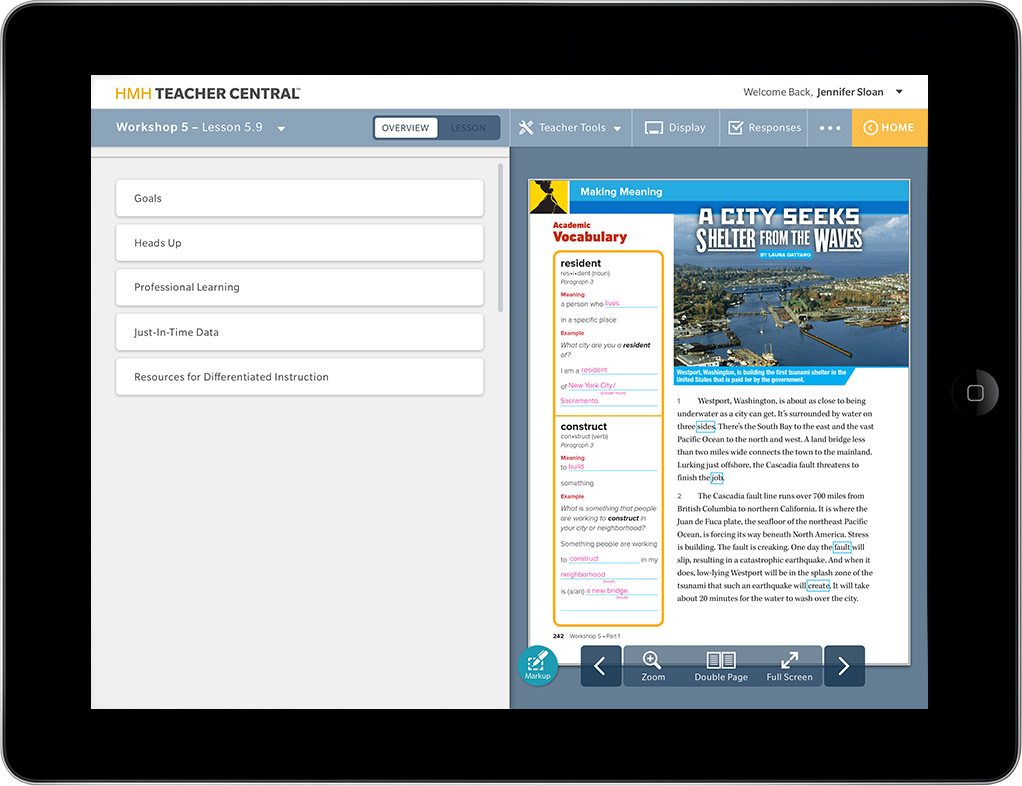Open the three-dot more options menu
Viewport: 1022px width, 786px height.
830,128
